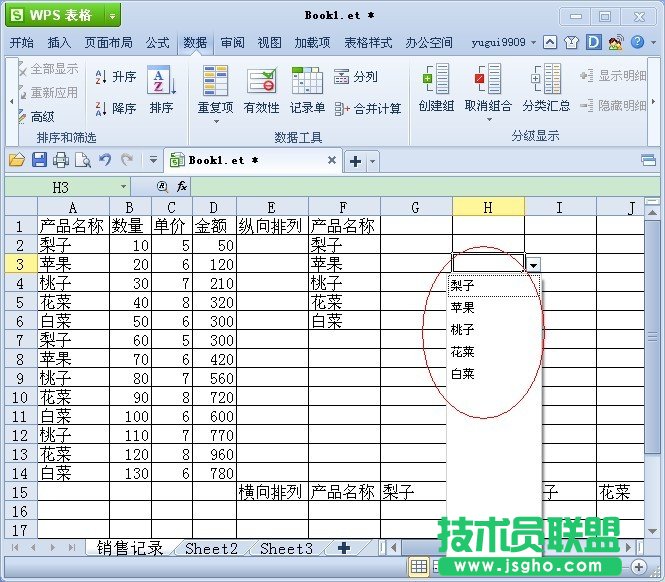This screenshot has height=582, width=665.
Task: Click Hide Detail (隐藏明细) button
Action: (x=613, y=105)
